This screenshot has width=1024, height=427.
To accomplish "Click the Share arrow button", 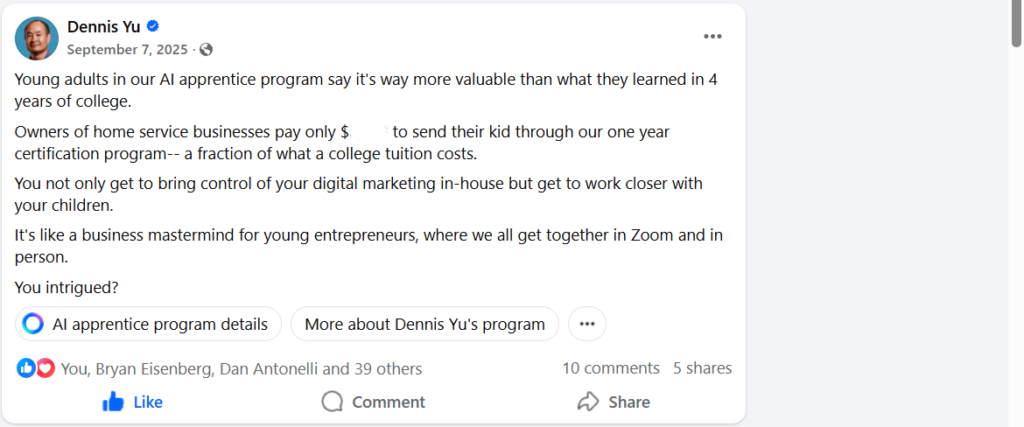I will tap(613, 402).
